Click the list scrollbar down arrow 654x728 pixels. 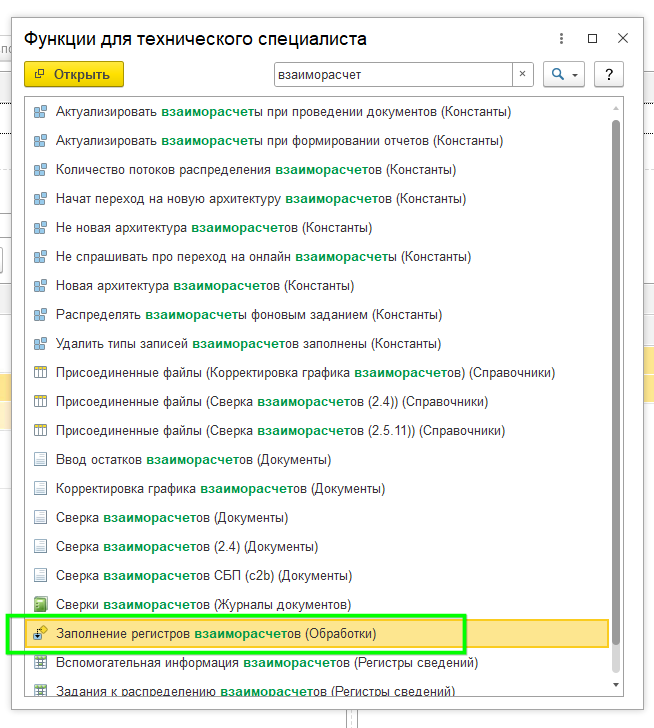click(x=616, y=685)
